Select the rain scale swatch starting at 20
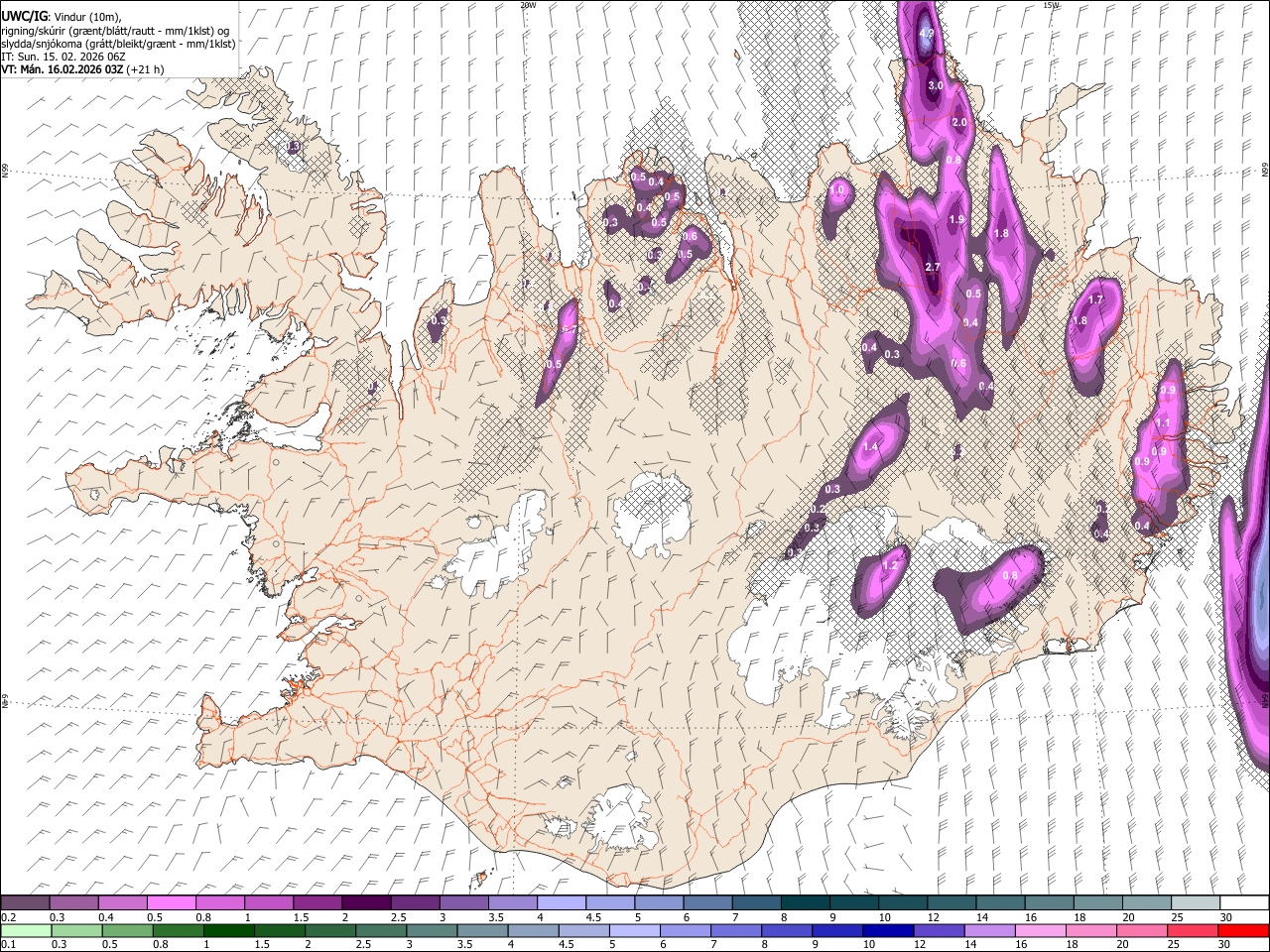This screenshot has width=1270, height=952. click(1141, 930)
